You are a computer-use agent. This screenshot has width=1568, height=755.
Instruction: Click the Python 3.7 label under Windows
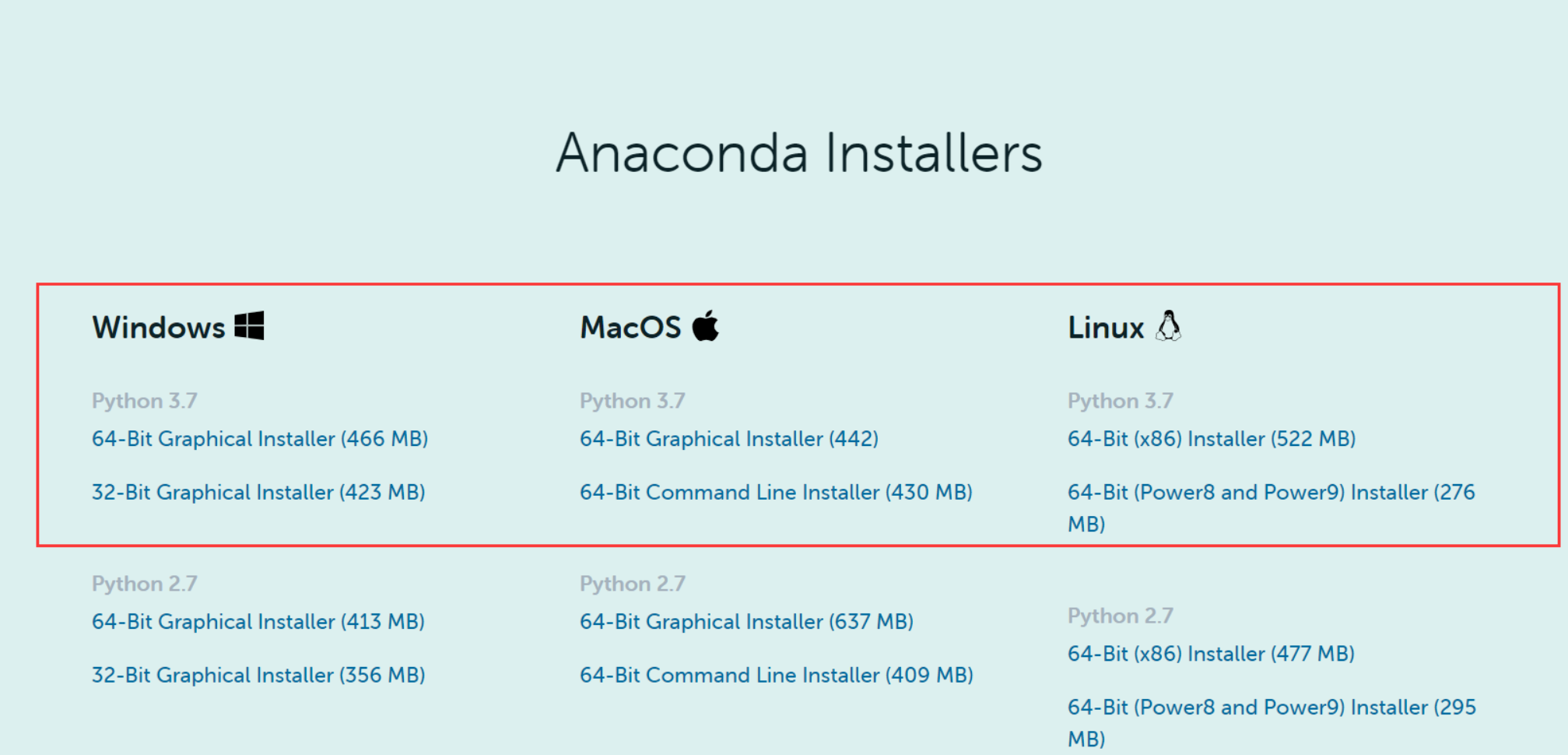coord(145,401)
